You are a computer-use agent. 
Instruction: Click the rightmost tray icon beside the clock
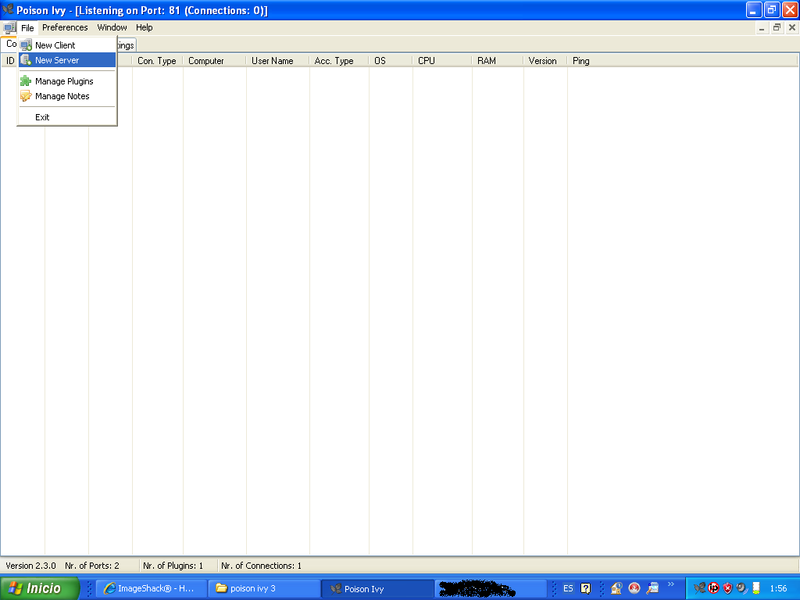point(756,588)
